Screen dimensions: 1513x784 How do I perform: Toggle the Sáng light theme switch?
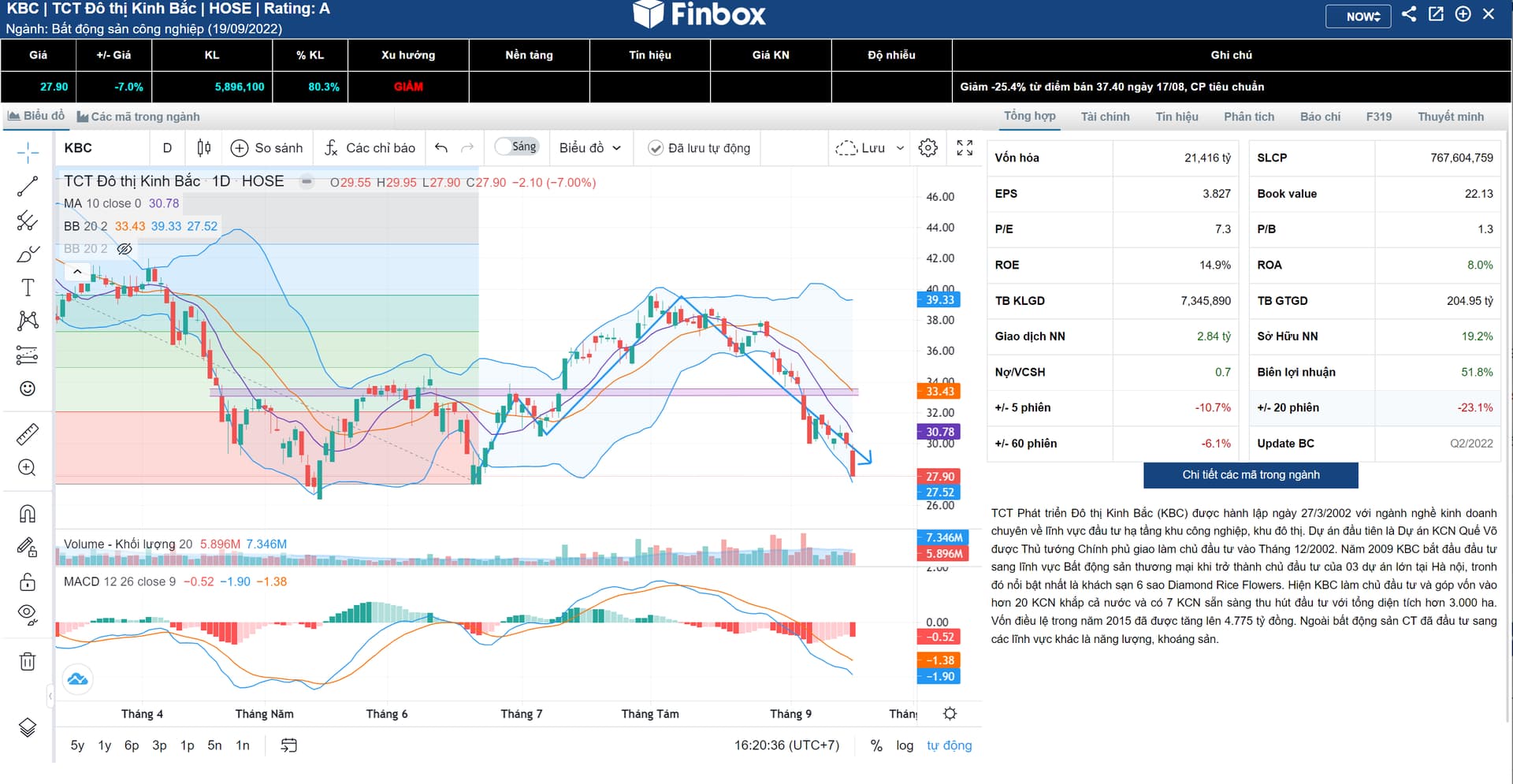tap(516, 147)
